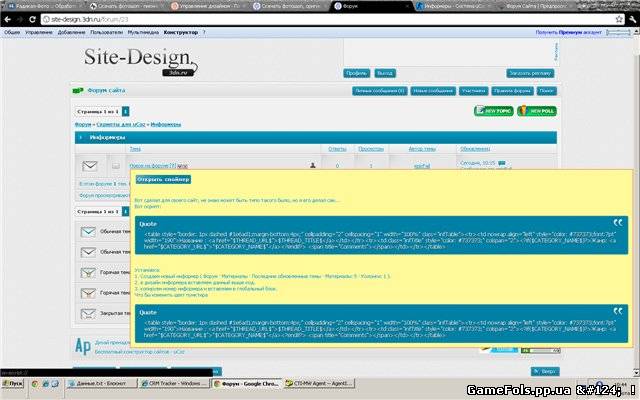Click the Скрипты для uCoz breadcrumb link

(x=121, y=124)
